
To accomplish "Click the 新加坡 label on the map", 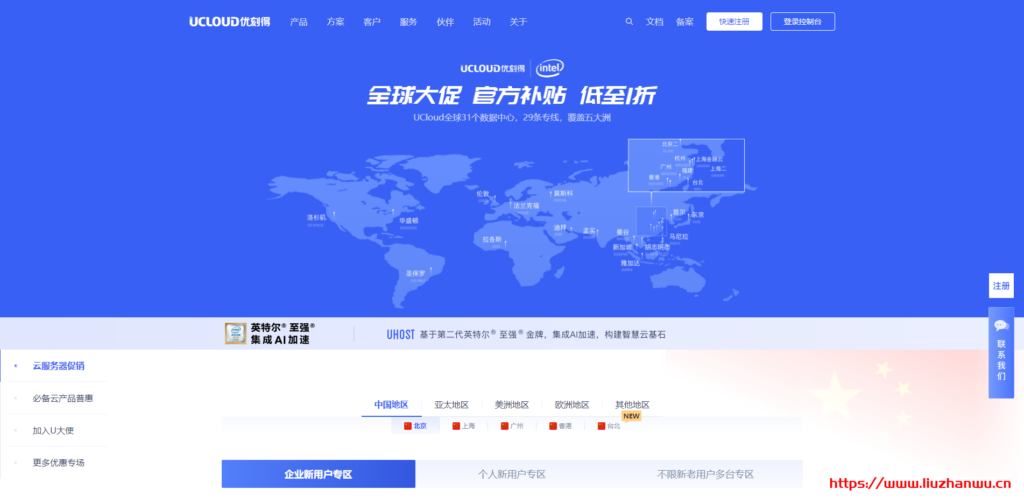I will 622,247.
